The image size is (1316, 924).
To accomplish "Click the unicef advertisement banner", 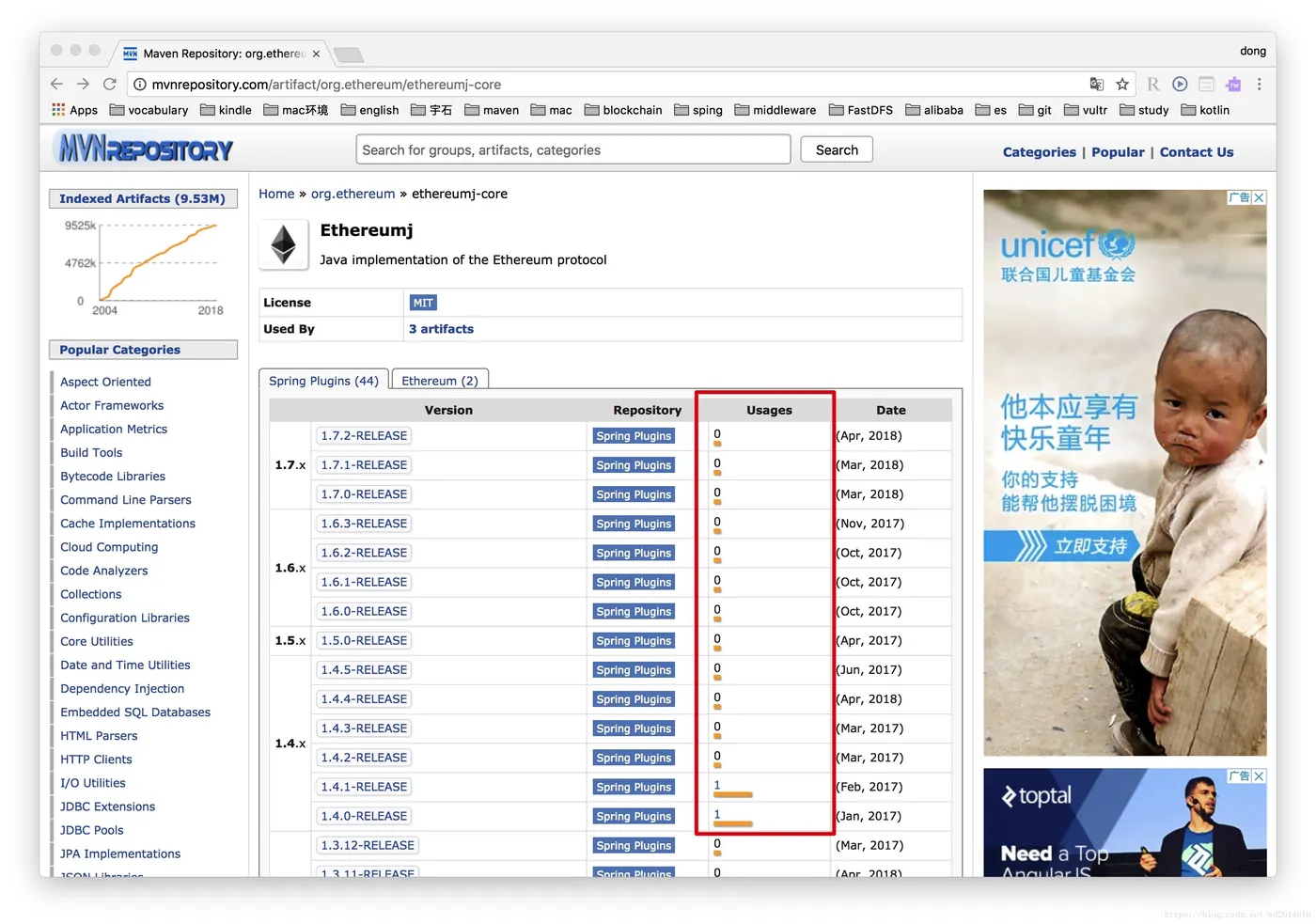I will click(1124, 473).
